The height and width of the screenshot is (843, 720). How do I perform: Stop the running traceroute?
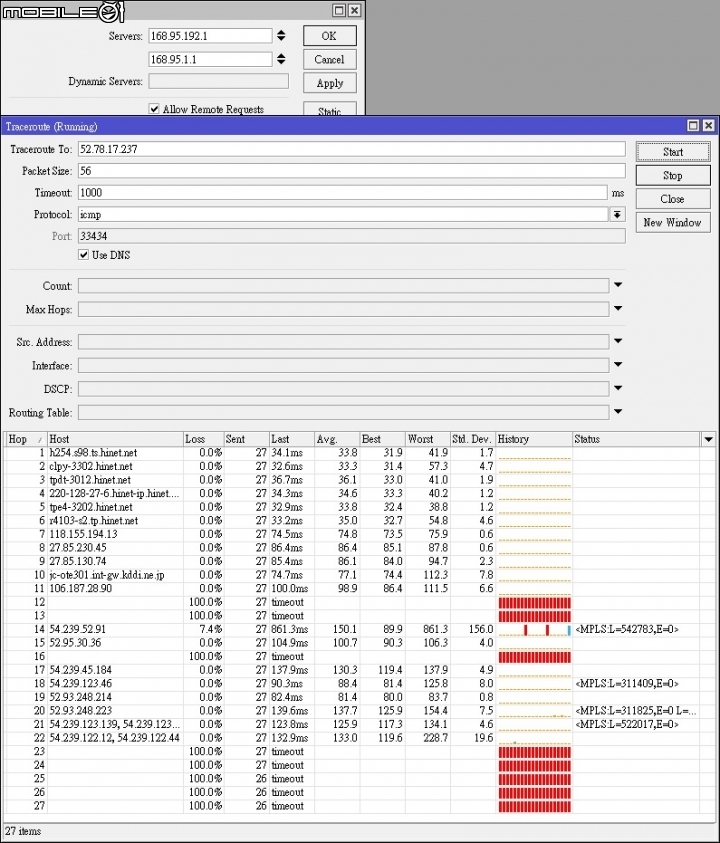673,175
